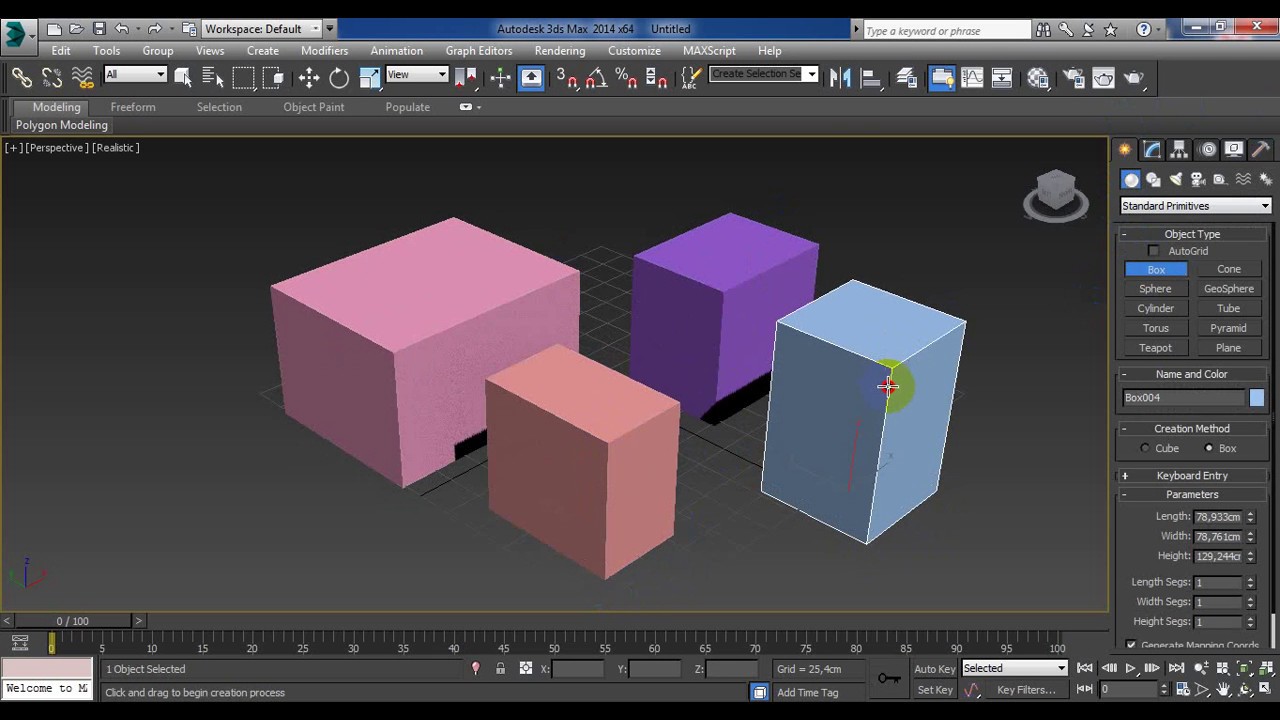1280x720 pixels.
Task: Select the Select and Scale tool
Action: click(x=369, y=77)
